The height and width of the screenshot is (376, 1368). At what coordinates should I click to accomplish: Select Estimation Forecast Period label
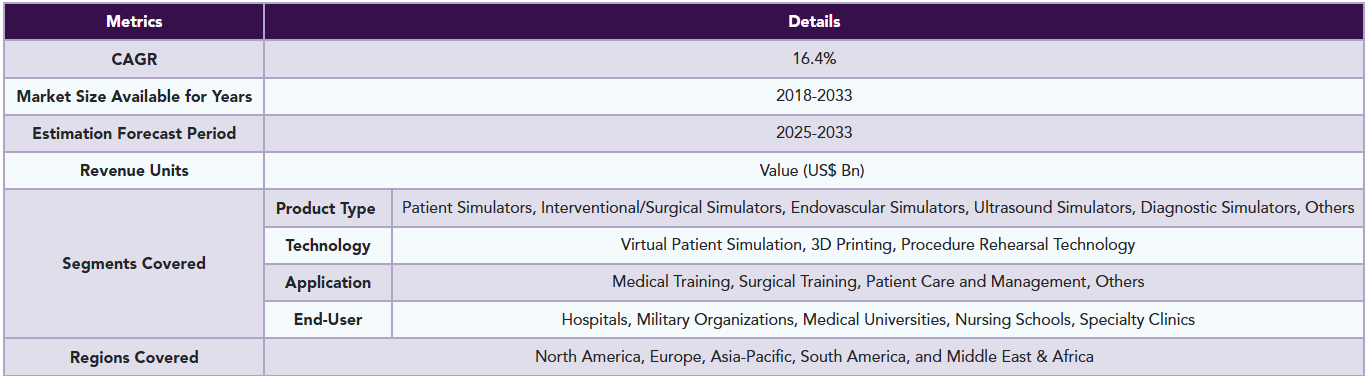pyautogui.click(x=134, y=133)
